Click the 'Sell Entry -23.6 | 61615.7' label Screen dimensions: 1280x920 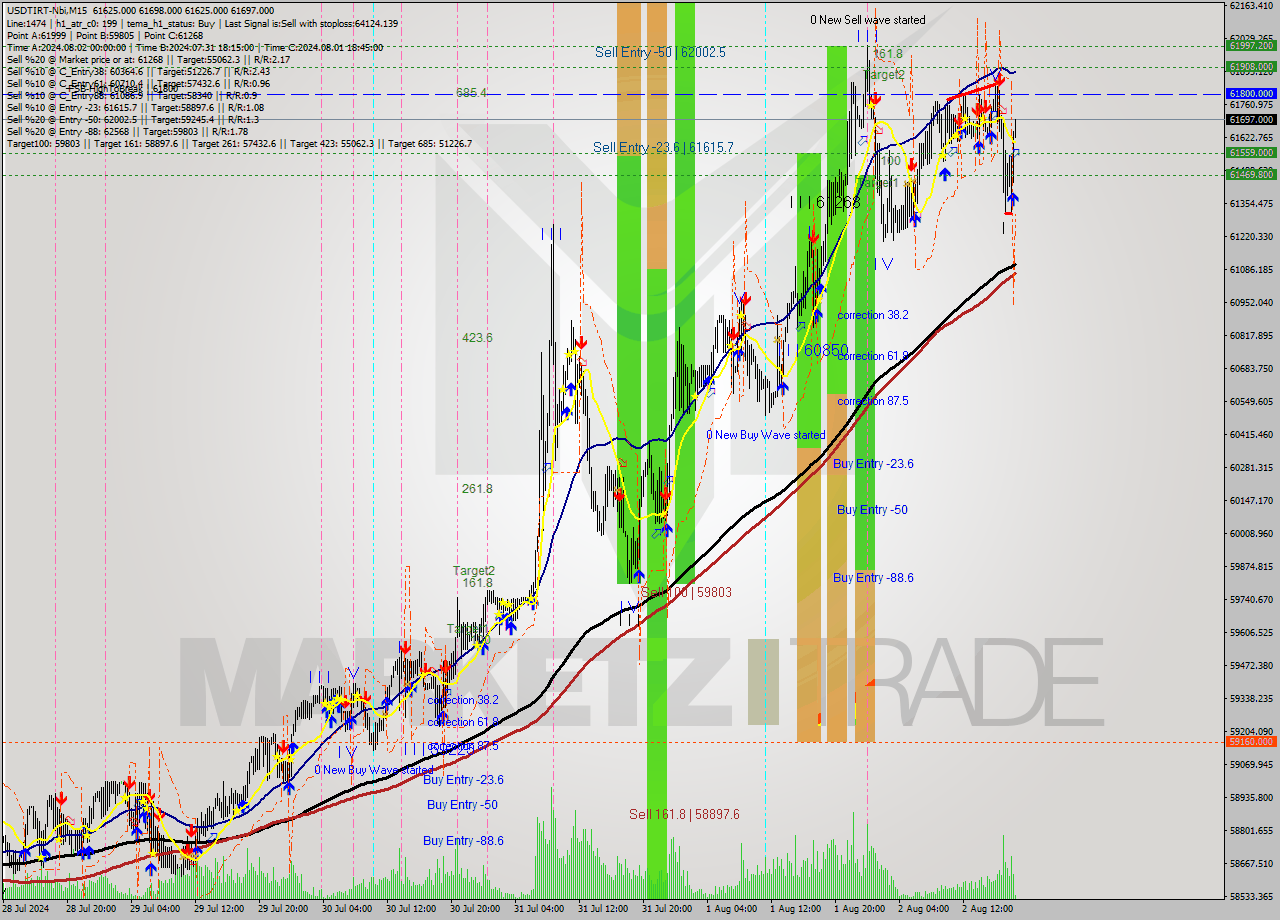663,147
